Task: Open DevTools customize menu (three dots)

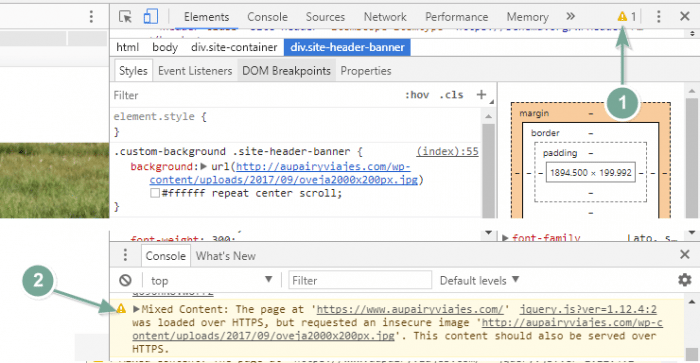Action: pyautogui.click(x=658, y=17)
